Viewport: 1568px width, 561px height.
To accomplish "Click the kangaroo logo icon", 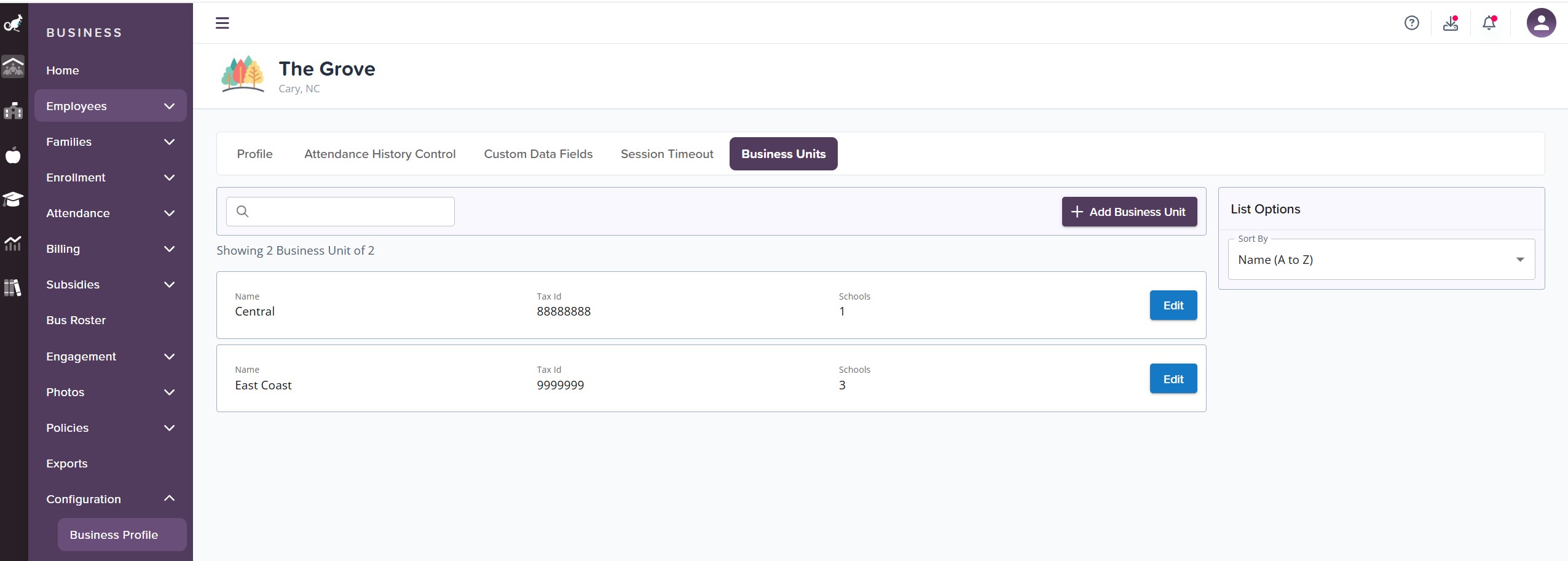I will 13,23.
